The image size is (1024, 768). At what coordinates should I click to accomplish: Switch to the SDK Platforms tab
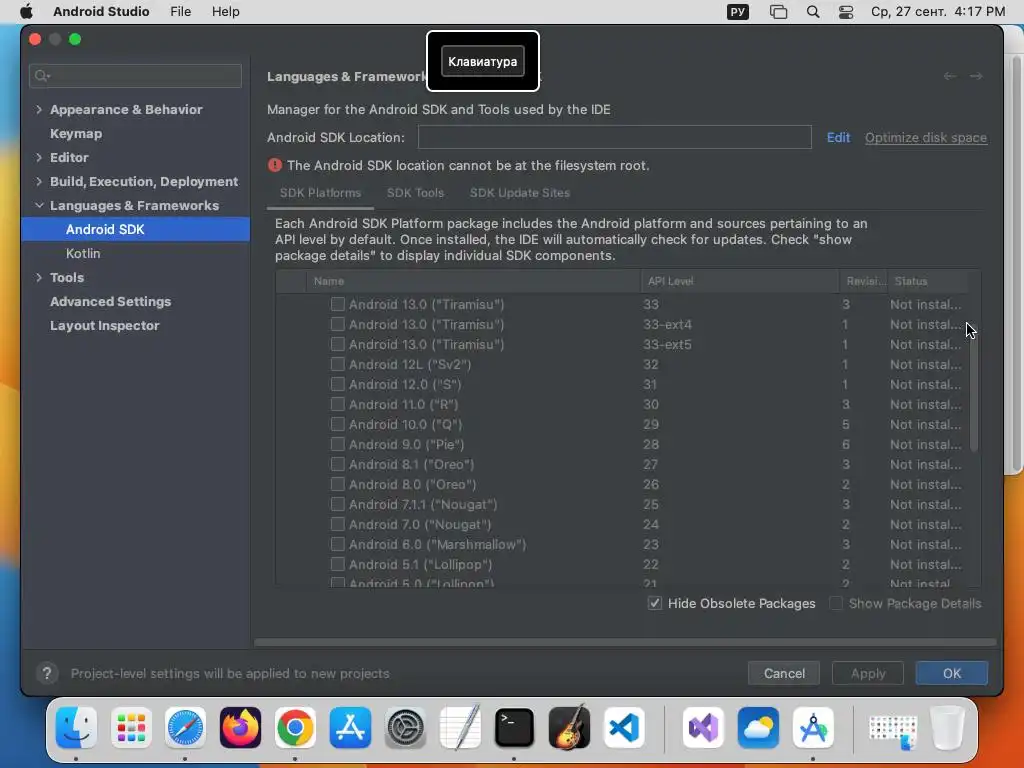(x=320, y=193)
